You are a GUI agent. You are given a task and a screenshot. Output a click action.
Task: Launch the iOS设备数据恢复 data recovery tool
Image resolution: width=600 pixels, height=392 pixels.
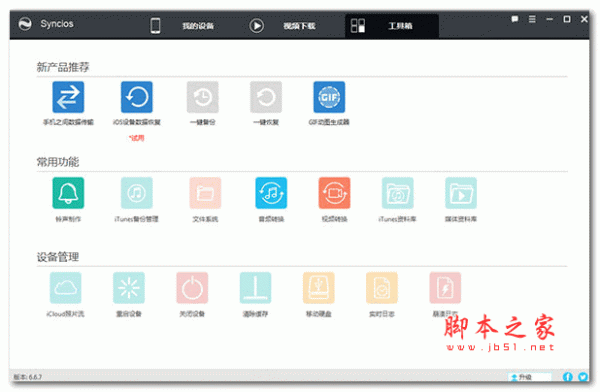coord(137,97)
